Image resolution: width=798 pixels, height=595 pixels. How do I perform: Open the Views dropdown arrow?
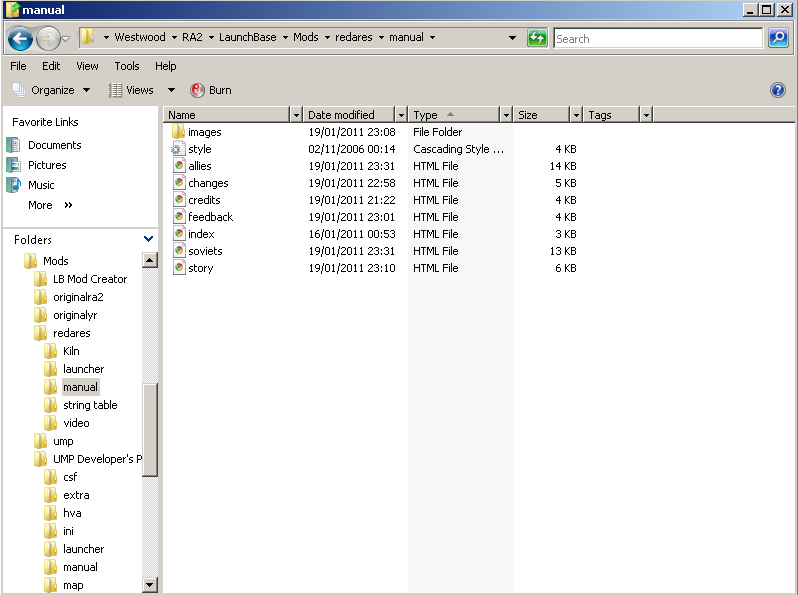point(171,90)
